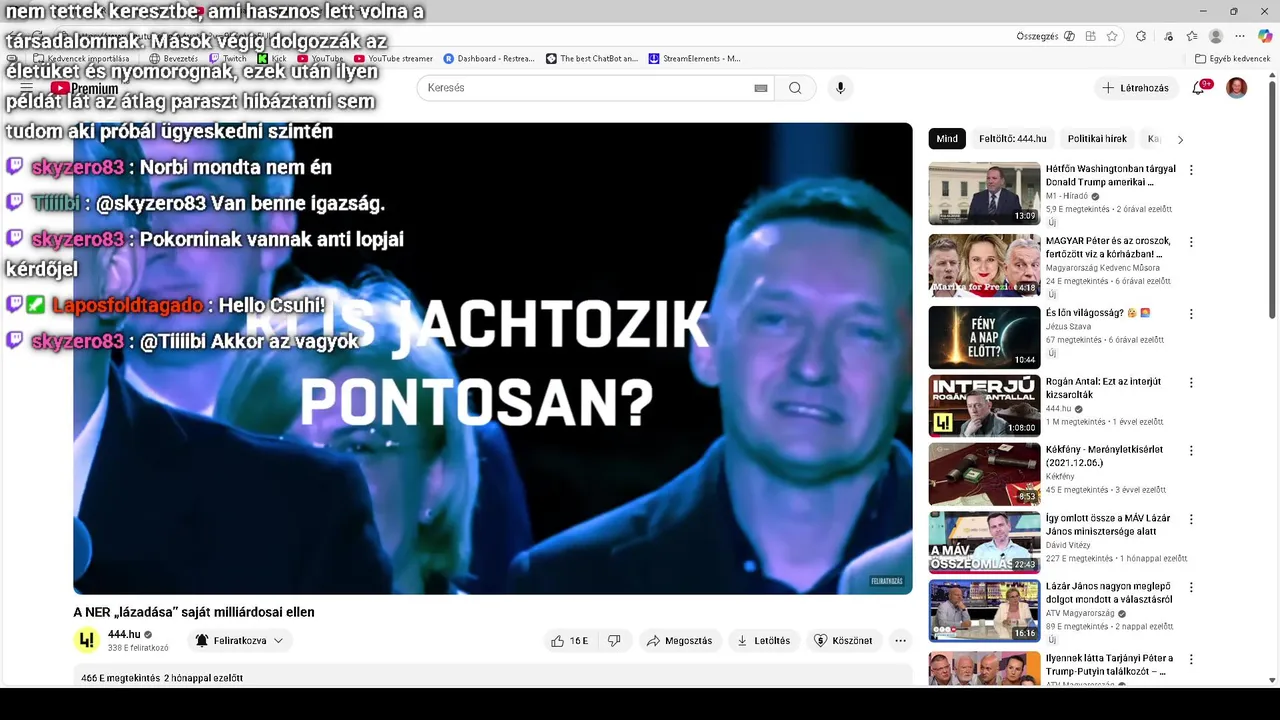This screenshot has width=1280, height=720.
Task: Select the Feltöltő: 444.hu chip
Action: click(x=1012, y=139)
